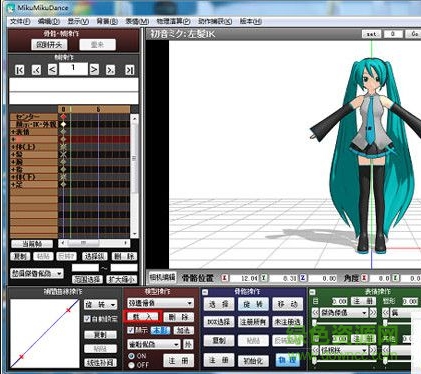Click the 初始化 button in bone panel
This screenshot has height=374, width=421.
[x=253, y=360]
